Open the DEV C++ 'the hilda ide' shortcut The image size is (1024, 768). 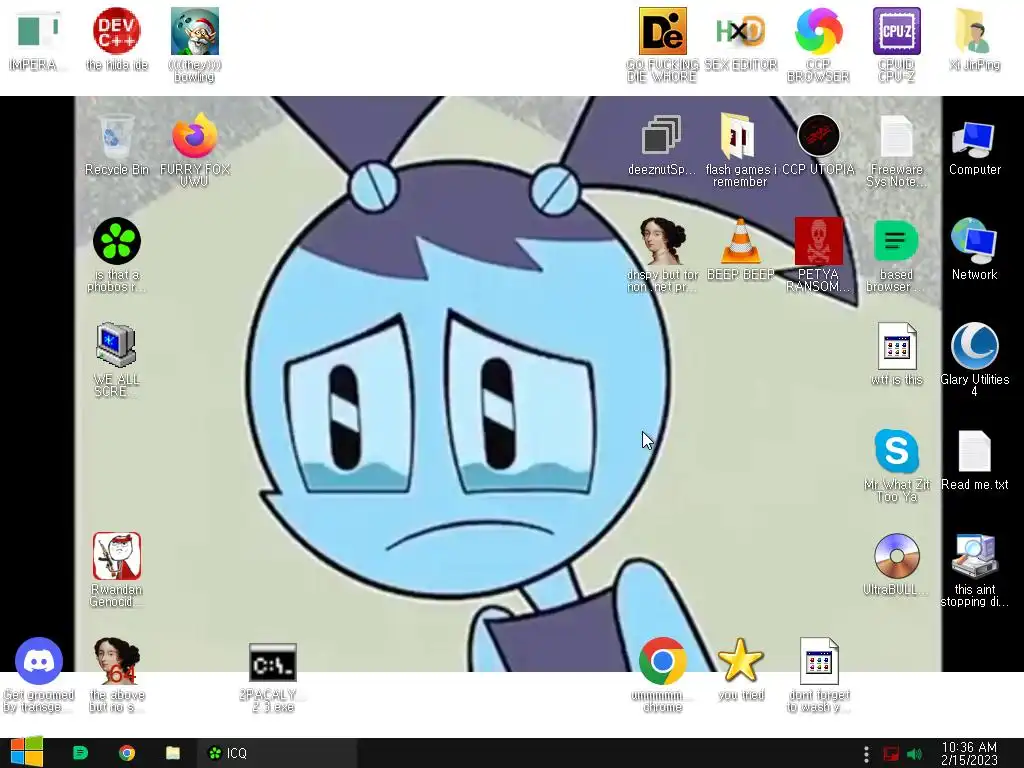(x=116, y=31)
